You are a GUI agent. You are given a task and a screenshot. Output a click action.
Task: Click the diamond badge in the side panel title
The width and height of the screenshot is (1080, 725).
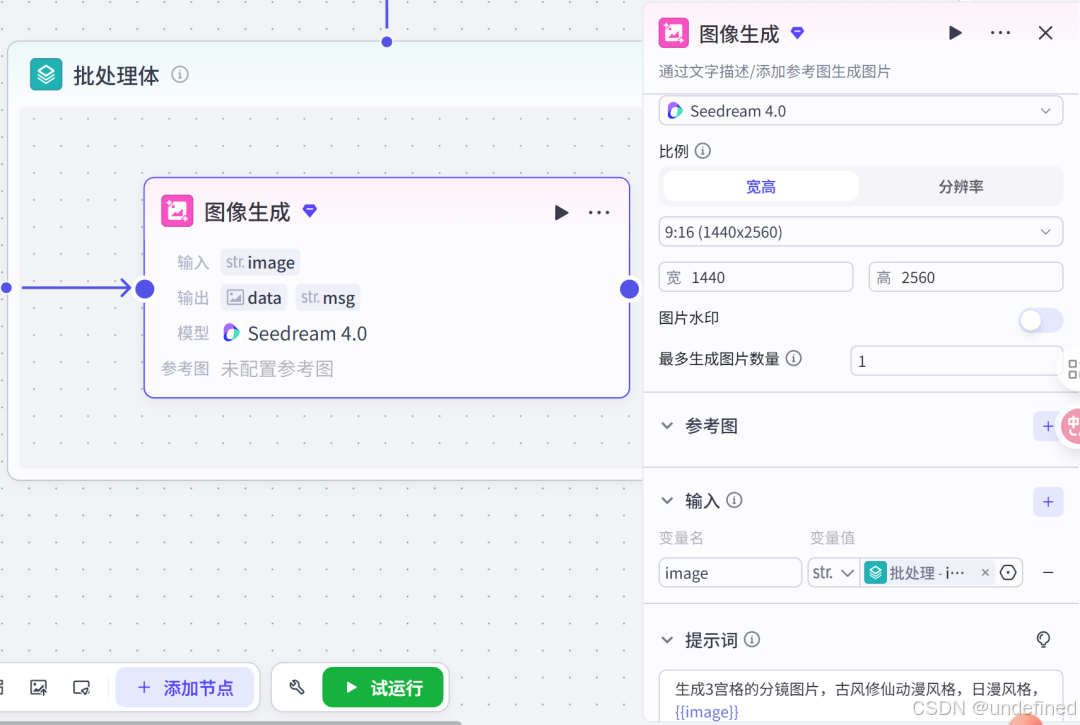coord(798,32)
